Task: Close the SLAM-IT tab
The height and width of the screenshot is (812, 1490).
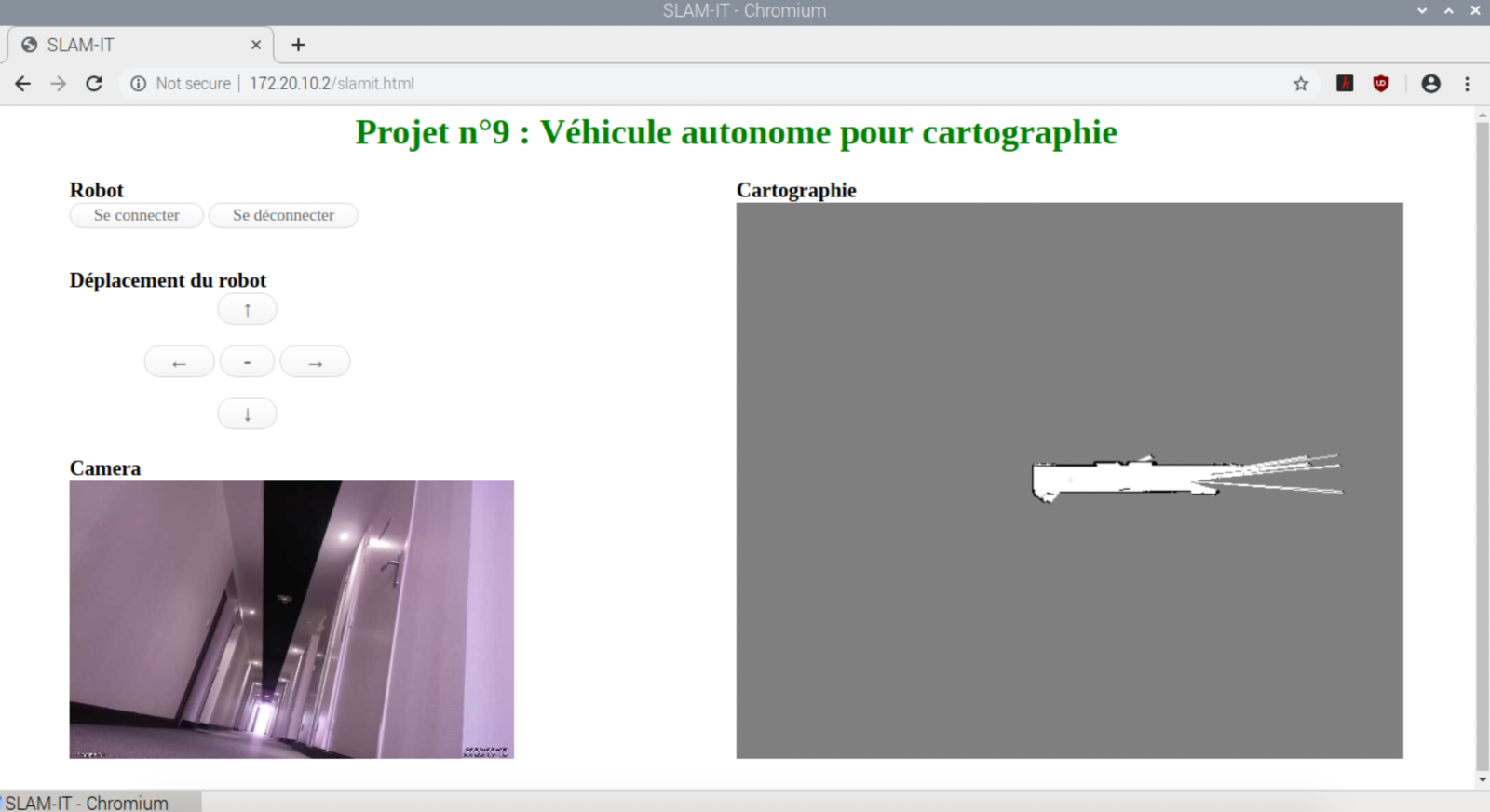Action: coord(256,45)
